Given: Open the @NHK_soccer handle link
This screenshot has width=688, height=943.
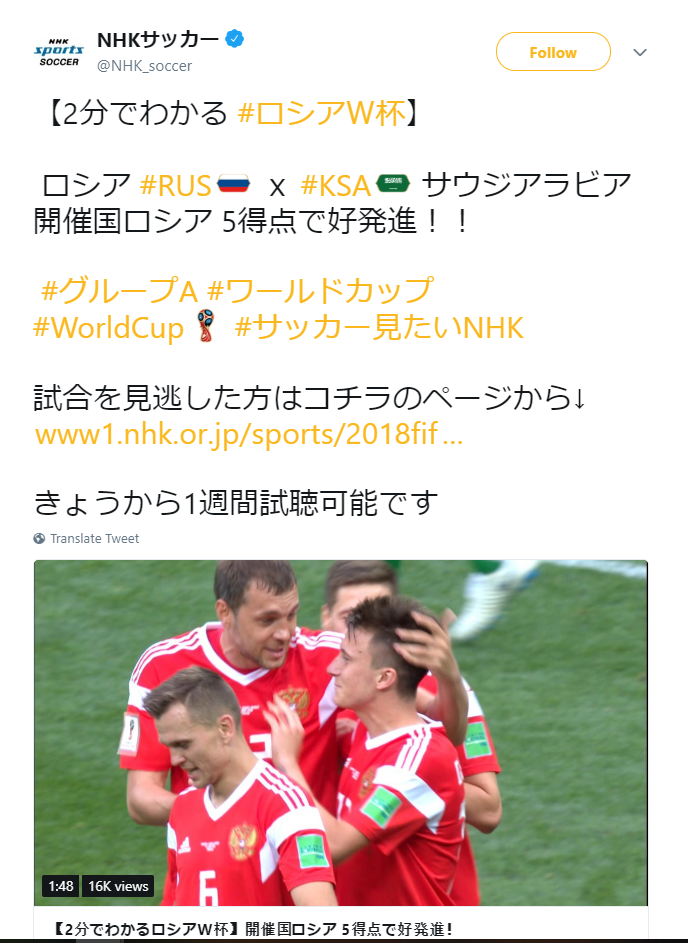Looking at the screenshot, I should [144, 66].
